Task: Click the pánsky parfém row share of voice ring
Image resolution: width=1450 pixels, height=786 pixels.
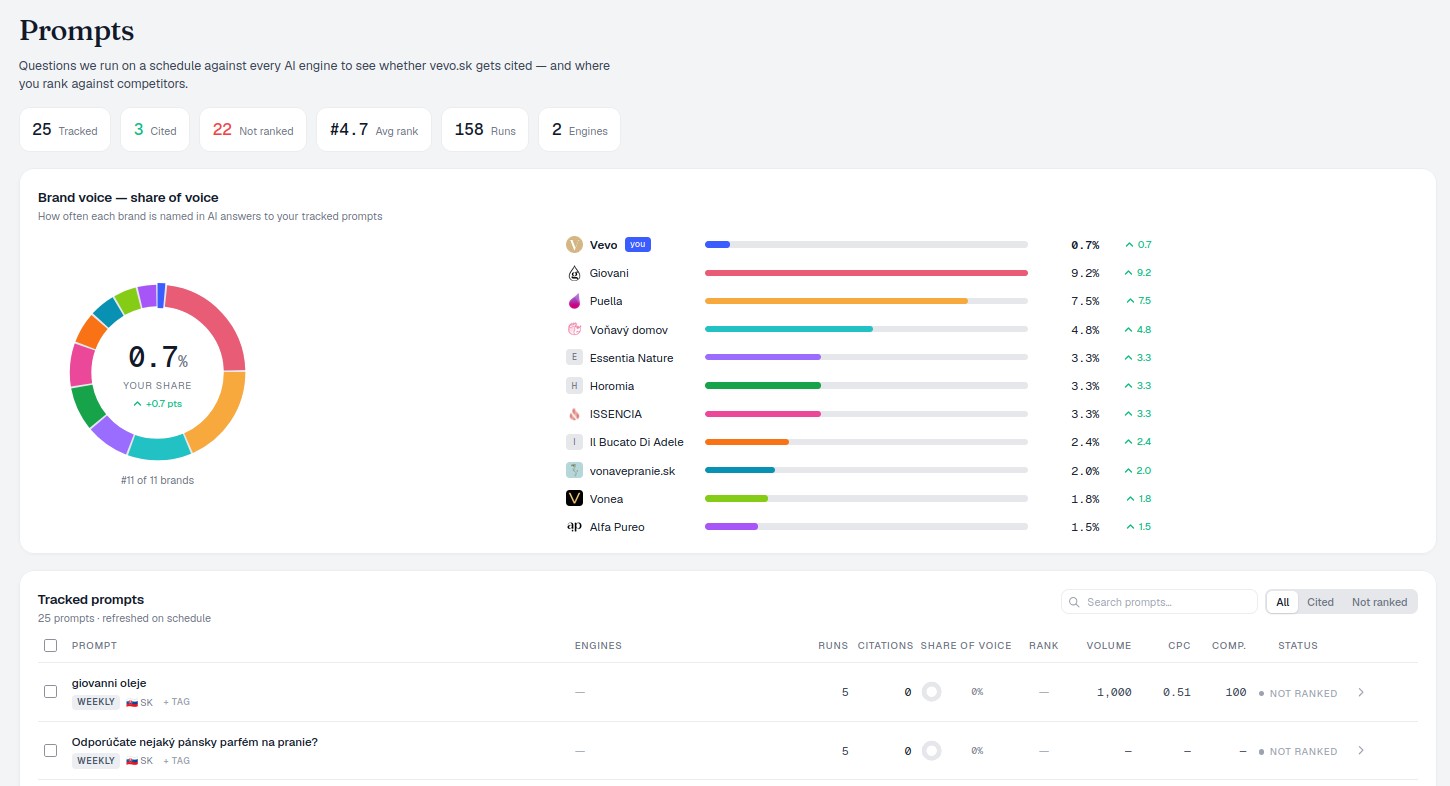Action: click(x=931, y=751)
